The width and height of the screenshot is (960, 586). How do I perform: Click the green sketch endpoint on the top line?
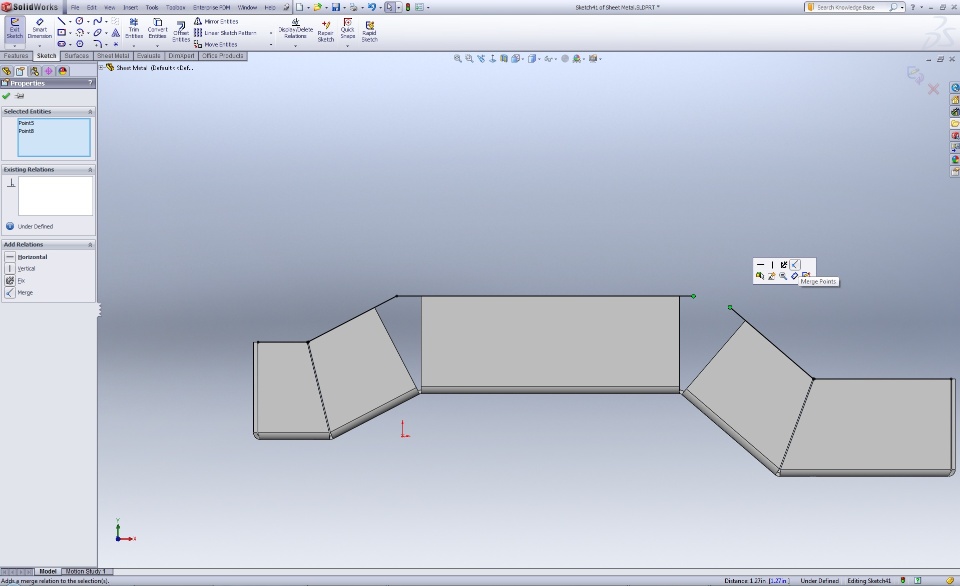[693, 296]
